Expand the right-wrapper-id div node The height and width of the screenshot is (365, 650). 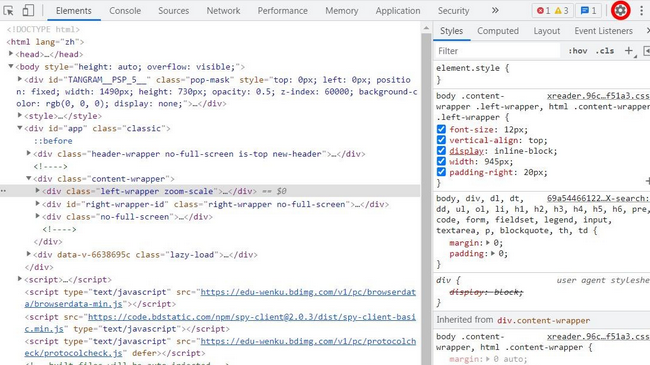[x=37, y=204]
